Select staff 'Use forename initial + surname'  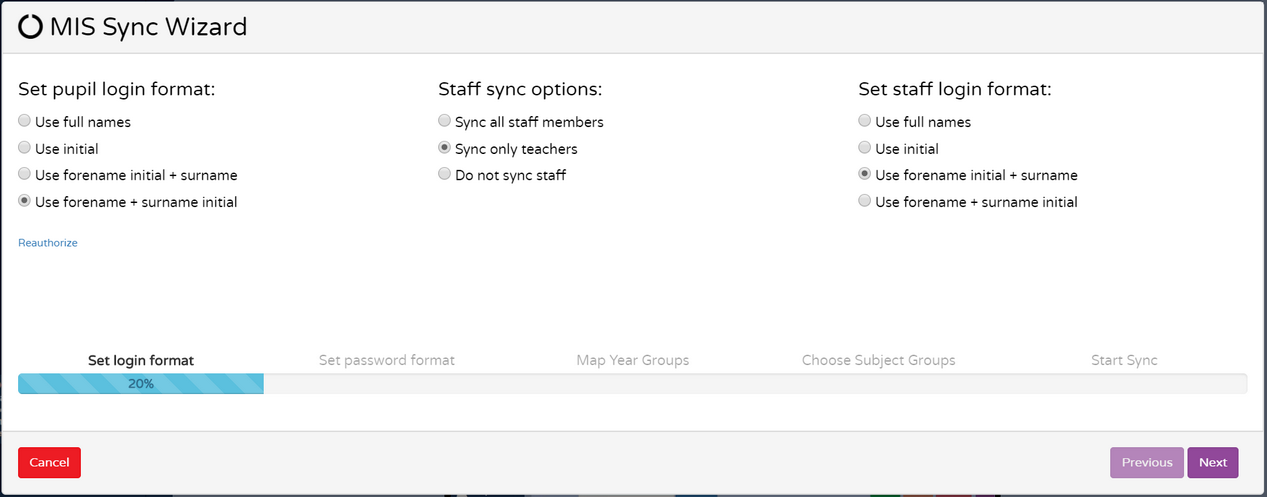[x=865, y=175]
